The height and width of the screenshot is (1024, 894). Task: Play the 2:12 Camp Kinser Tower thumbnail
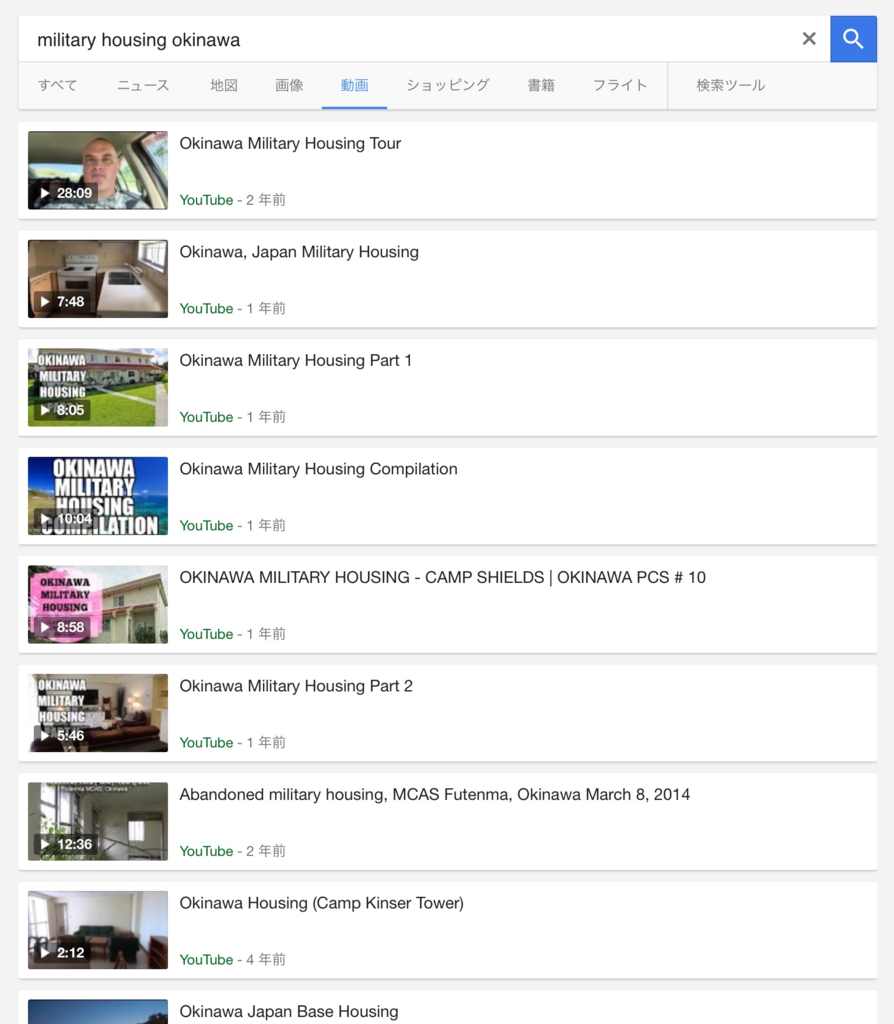tap(98, 929)
